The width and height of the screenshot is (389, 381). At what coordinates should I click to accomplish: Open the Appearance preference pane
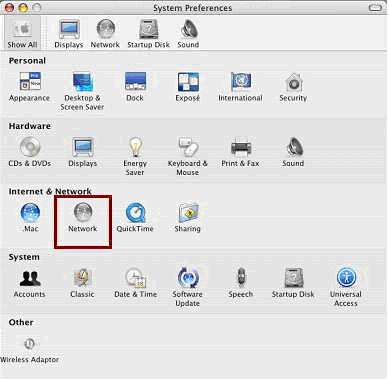click(30, 87)
